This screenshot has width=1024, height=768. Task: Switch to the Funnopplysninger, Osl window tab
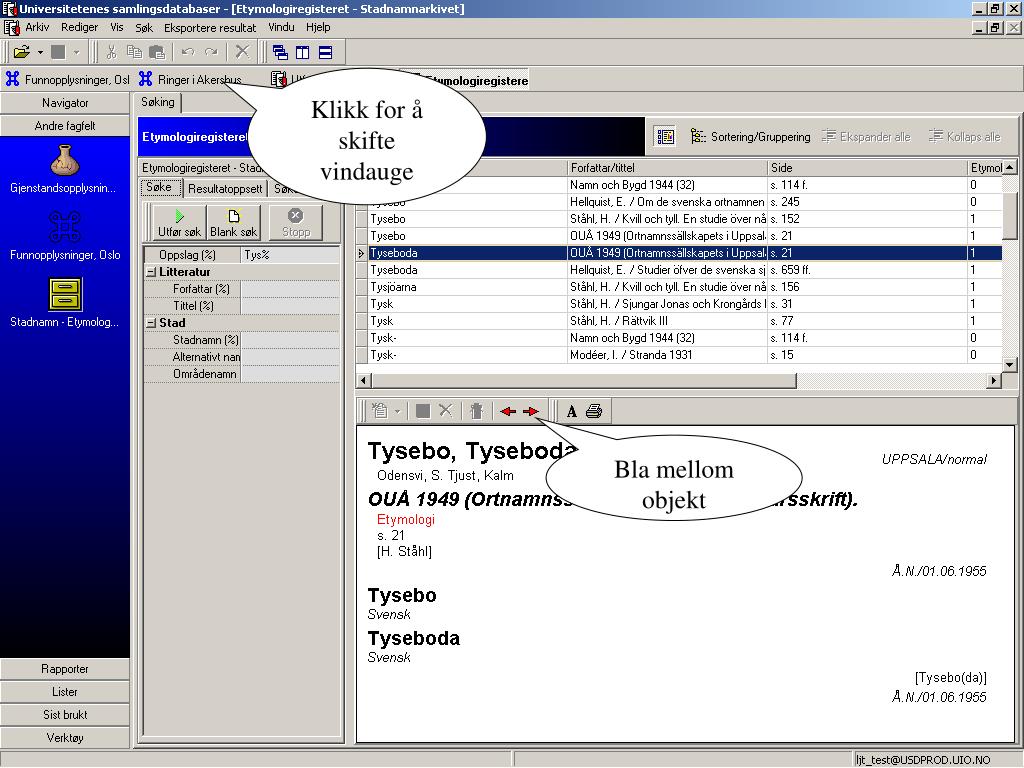point(67,80)
